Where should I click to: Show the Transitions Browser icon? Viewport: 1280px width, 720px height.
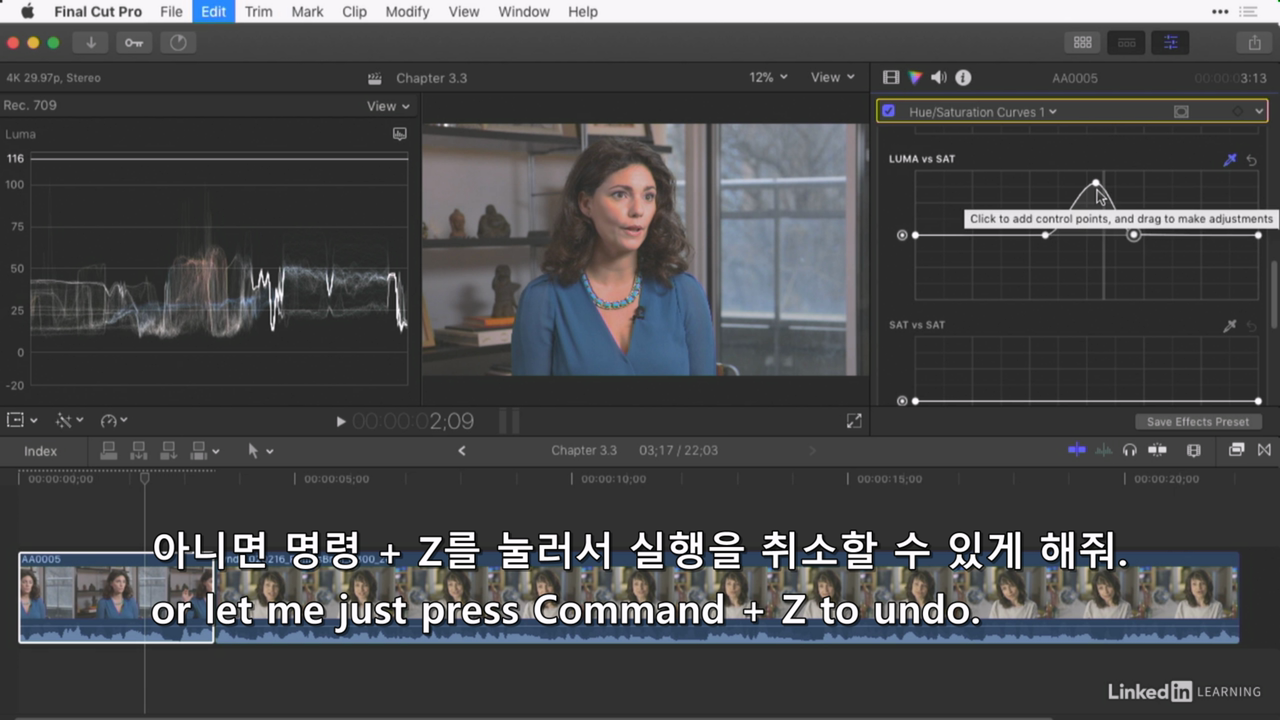(1264, 450)
